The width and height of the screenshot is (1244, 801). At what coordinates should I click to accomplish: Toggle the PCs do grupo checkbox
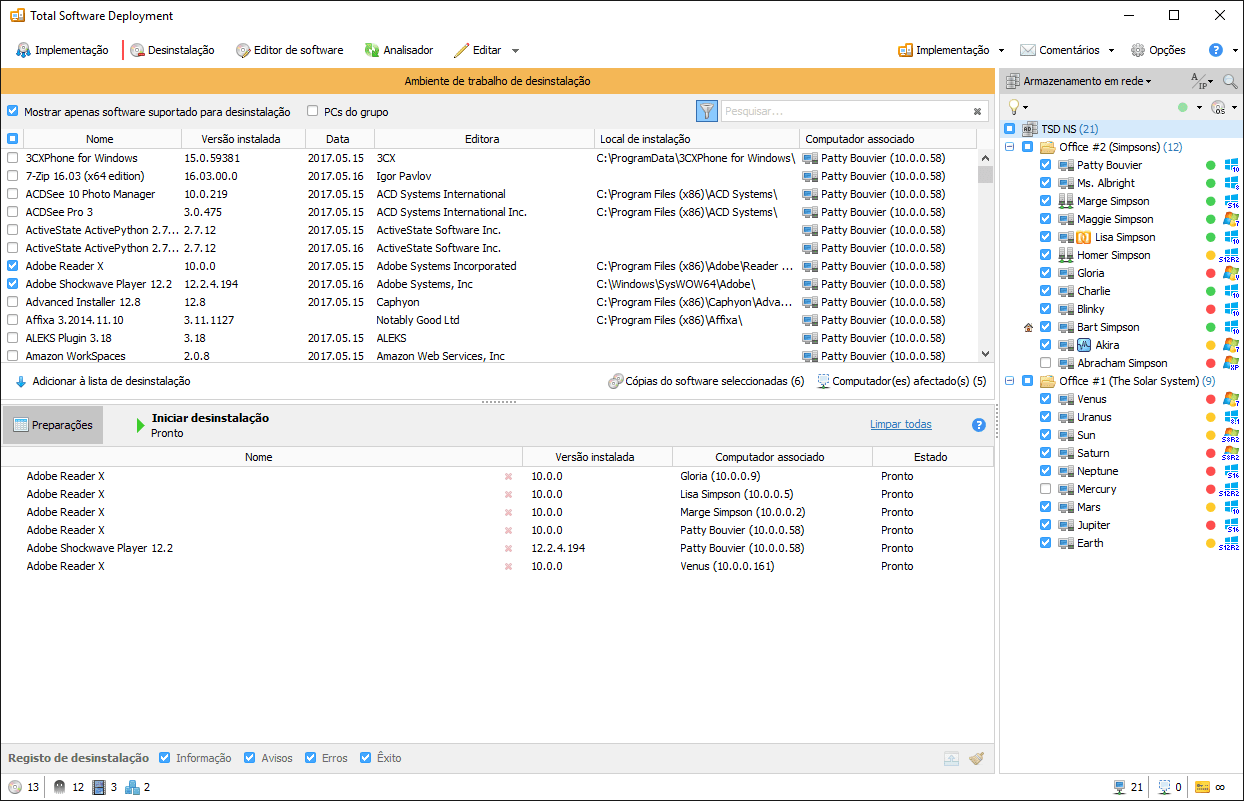click(313, 112)
